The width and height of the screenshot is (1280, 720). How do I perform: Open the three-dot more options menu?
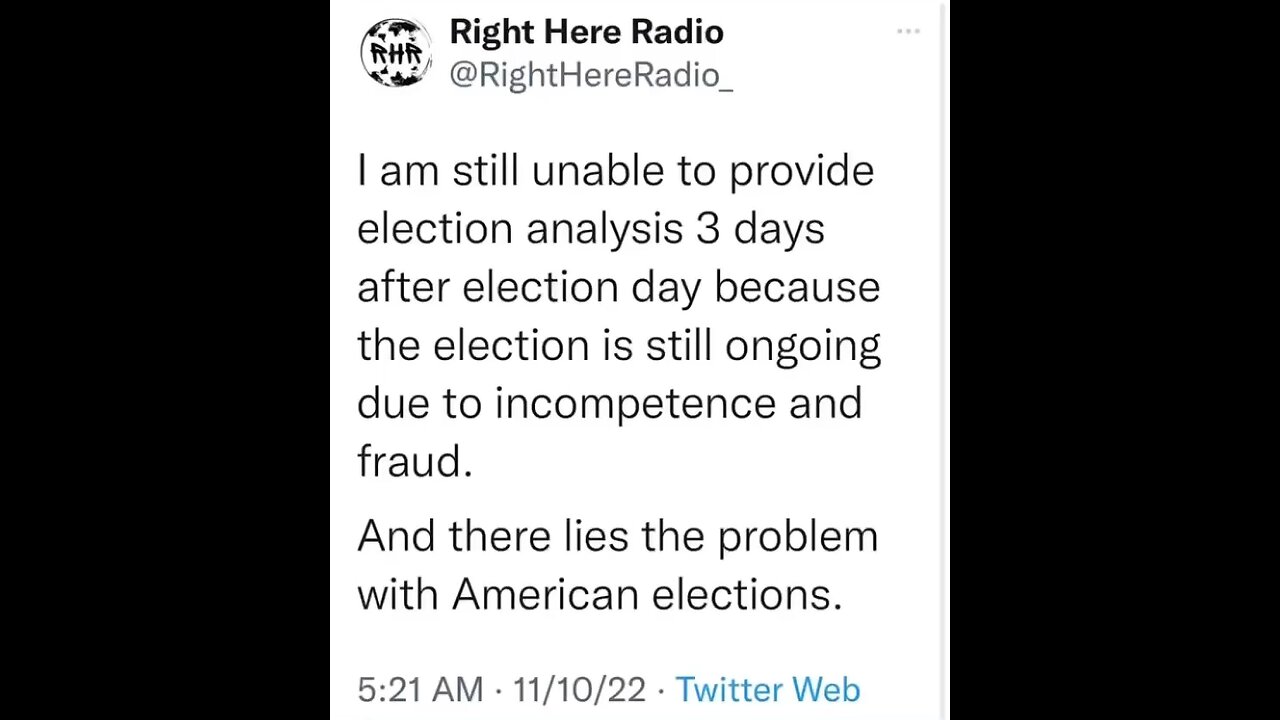[x=908, y=32]
